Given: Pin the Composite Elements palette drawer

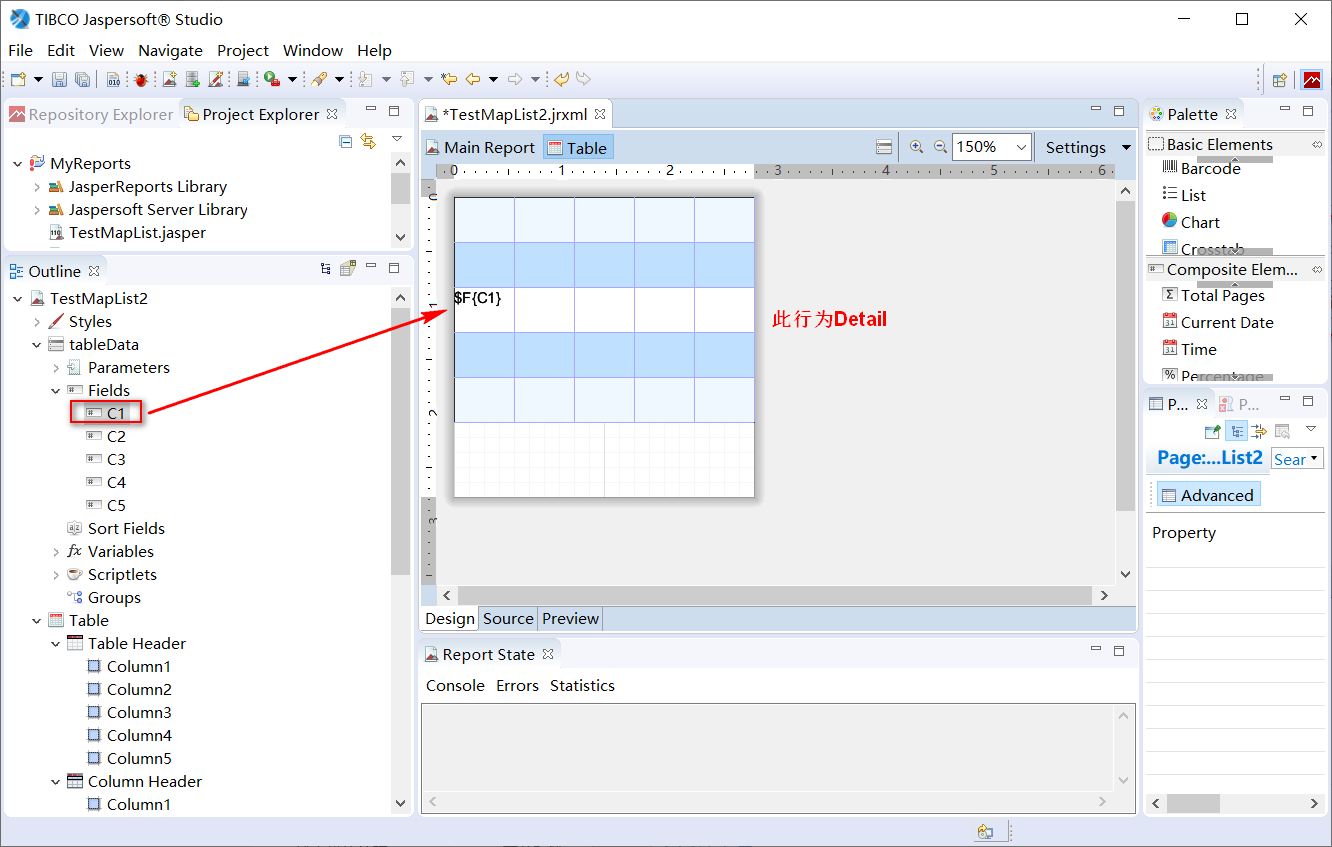Looking at the screenshot, I should point(1317,270).
